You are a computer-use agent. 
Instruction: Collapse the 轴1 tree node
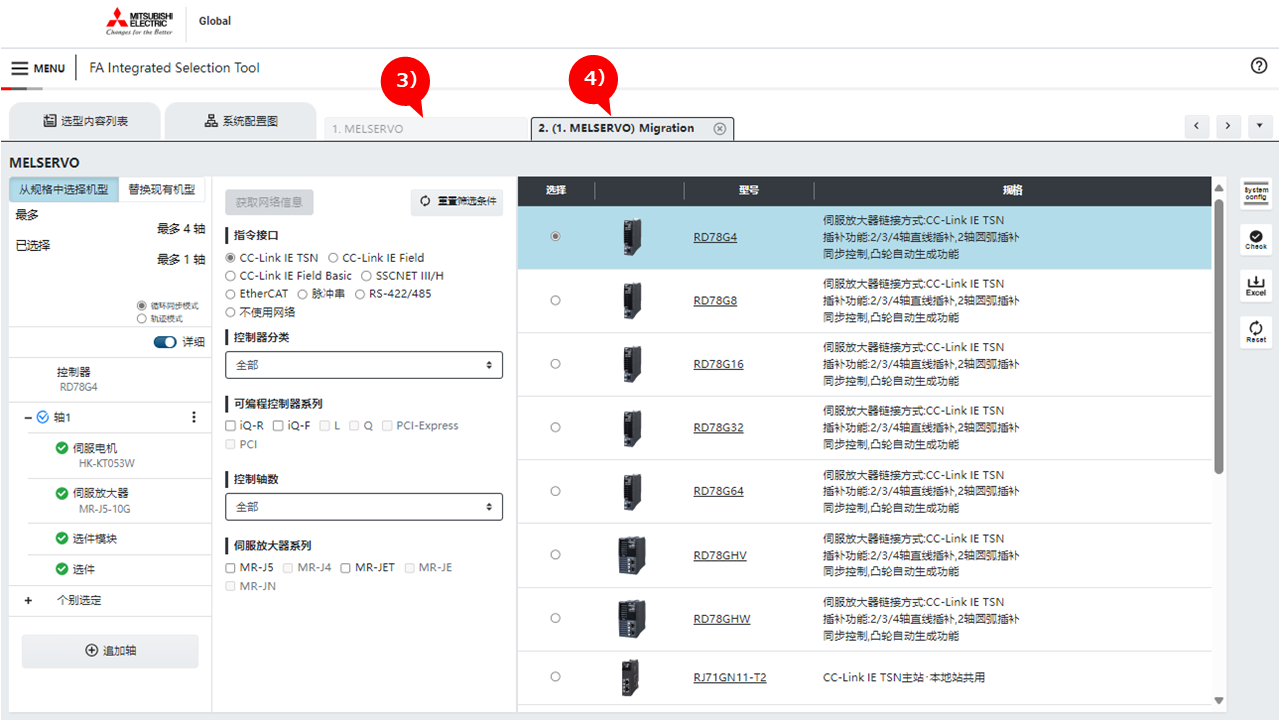point(28,417)
